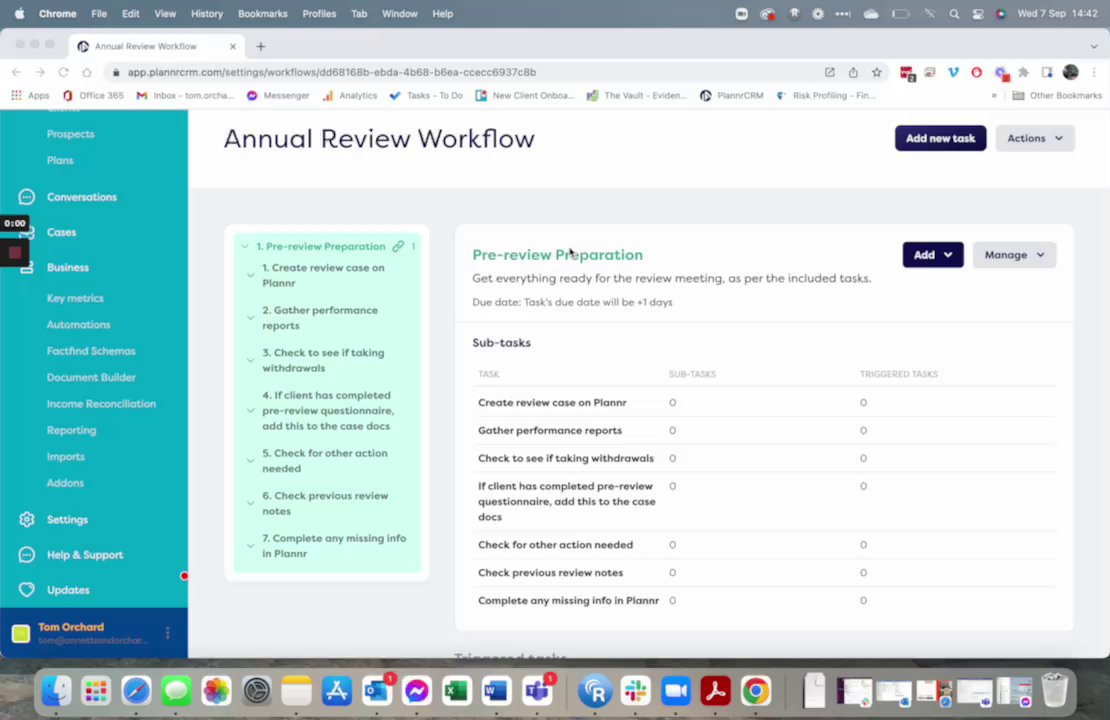This screenshot has width=1110, height=720.
Task: Click the link icon beside Pre-review Preparation
Action: 398,246
